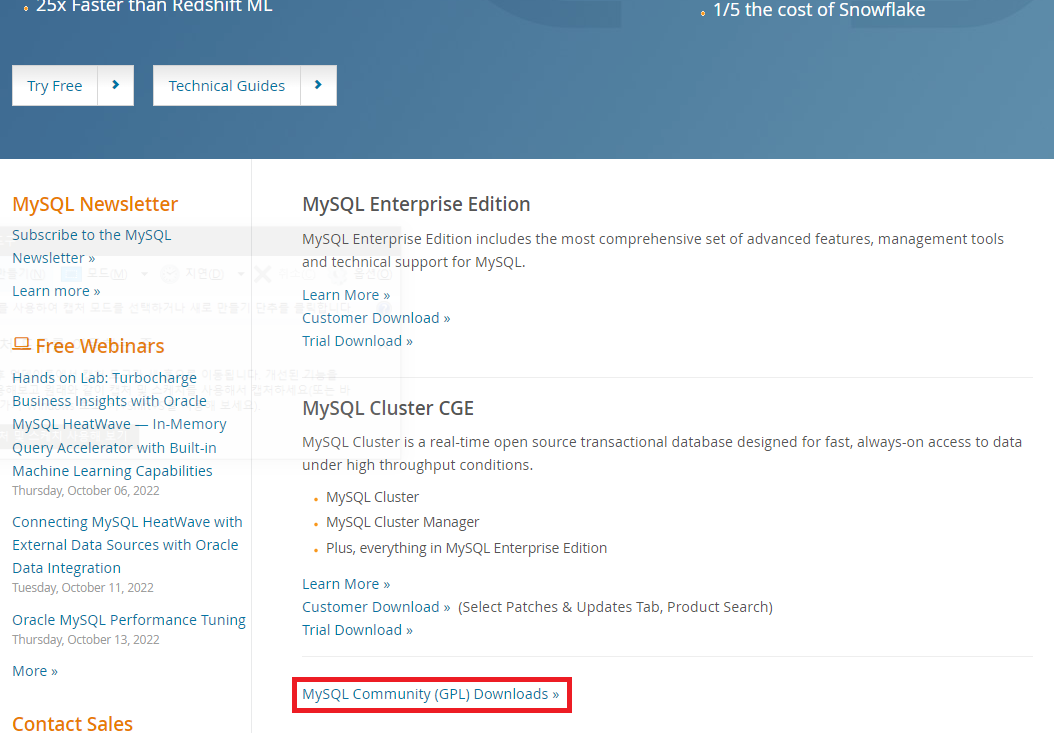1054x733 pixels.
Task: Open the Oracle MySQL Performance Tuning webinar
Action: click(x=129, y=619)
